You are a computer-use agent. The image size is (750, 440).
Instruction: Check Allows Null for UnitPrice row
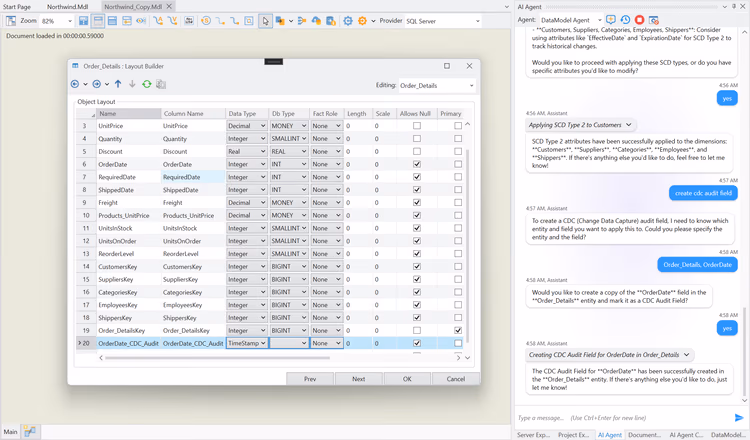[417, 126]
